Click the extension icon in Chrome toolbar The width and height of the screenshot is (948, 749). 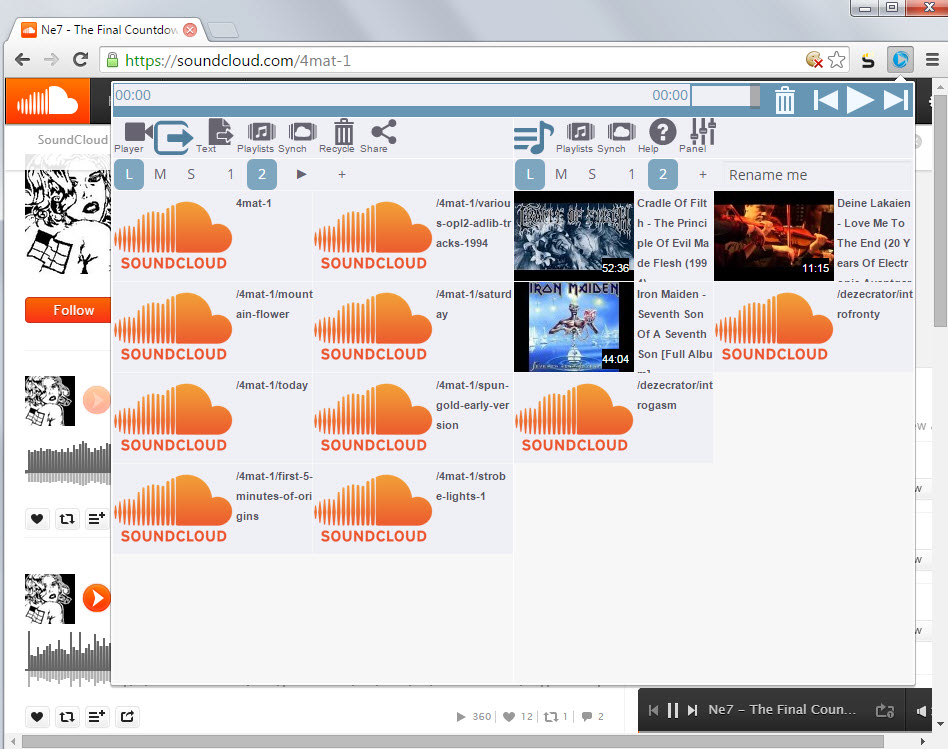point(900,59)
